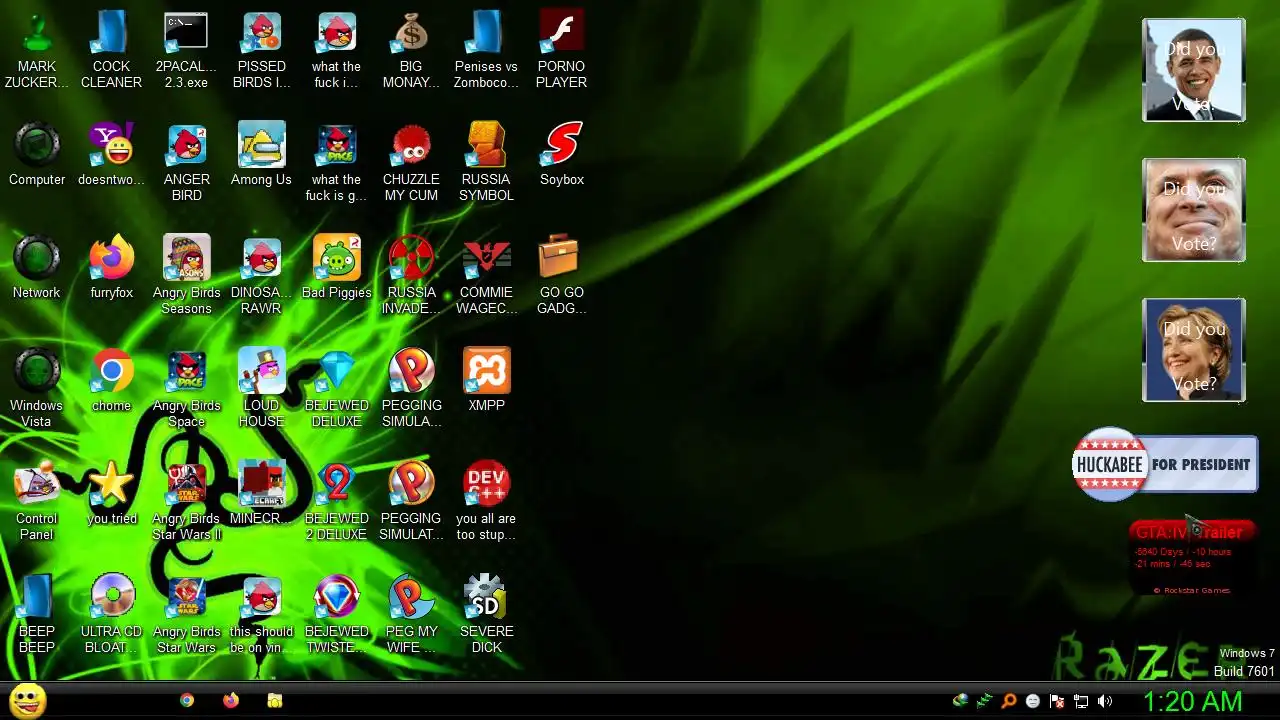Click the GTA:IV Trailer countdown gadget
Image resolution: width=1280 pixels, height=720 pixels.
point(1192,558)
